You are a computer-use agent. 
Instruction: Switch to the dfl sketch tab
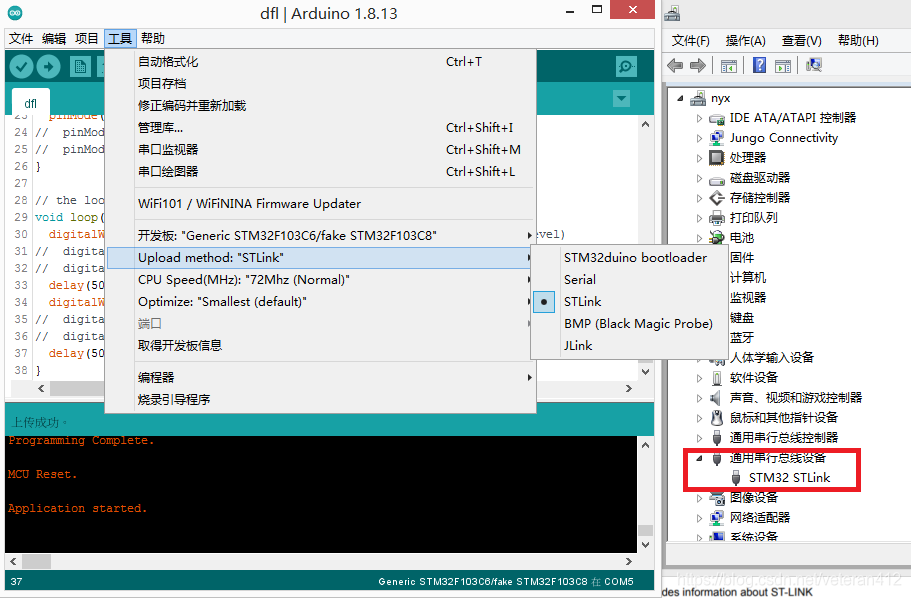point(30,103)
